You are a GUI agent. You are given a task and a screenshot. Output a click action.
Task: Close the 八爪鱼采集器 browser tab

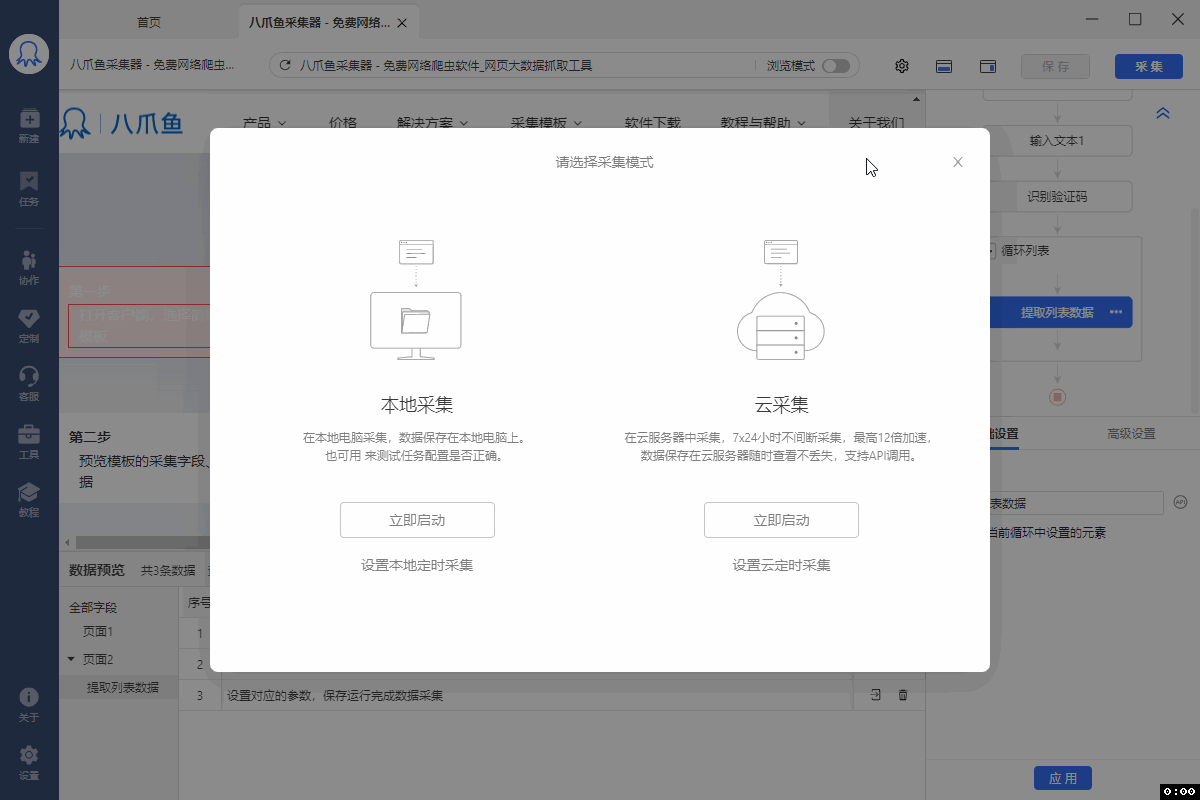(402, 22)
